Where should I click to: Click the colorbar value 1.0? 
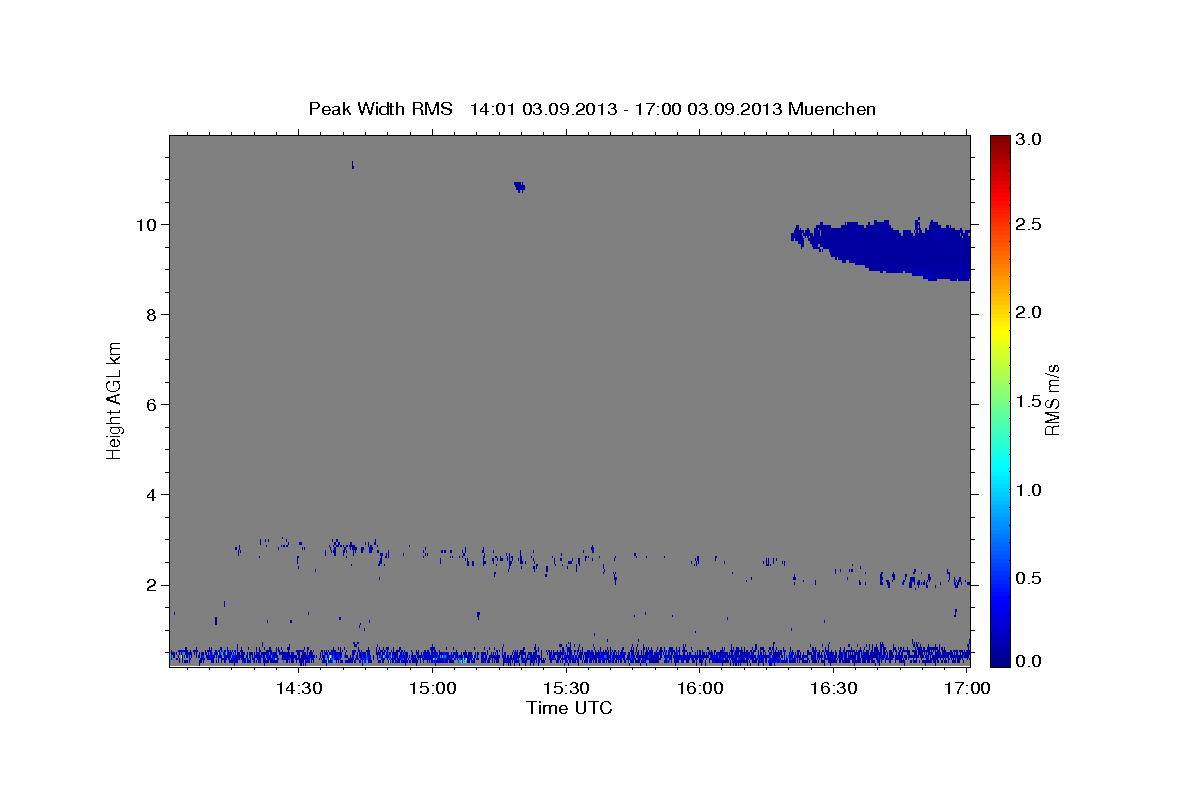[1031, 490]
